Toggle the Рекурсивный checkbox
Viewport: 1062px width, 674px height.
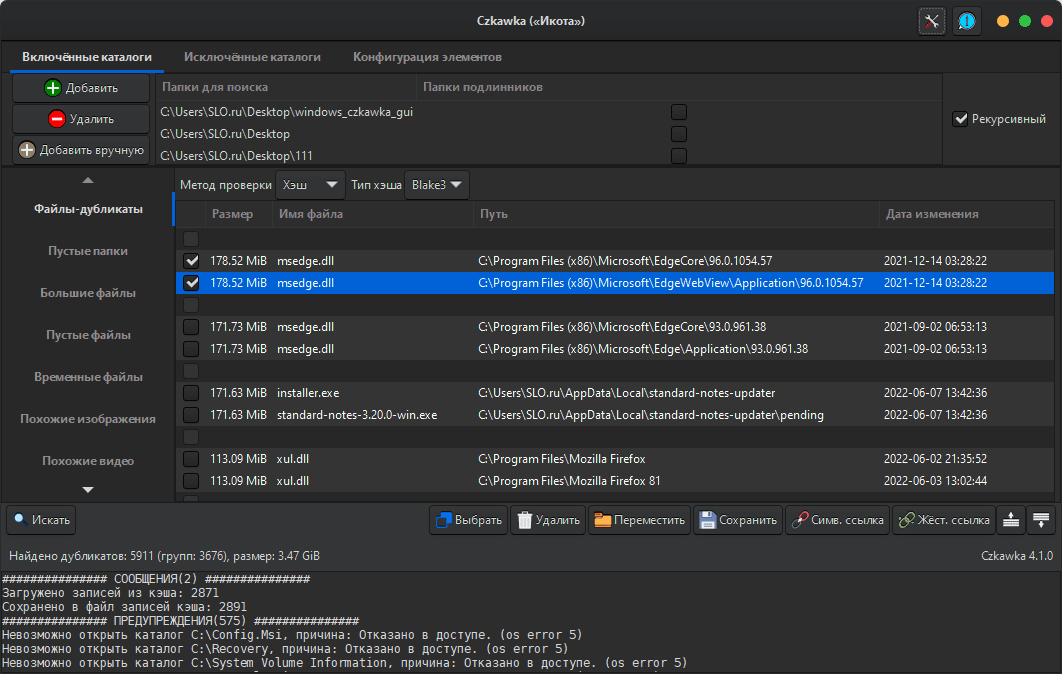pos(961,119)
